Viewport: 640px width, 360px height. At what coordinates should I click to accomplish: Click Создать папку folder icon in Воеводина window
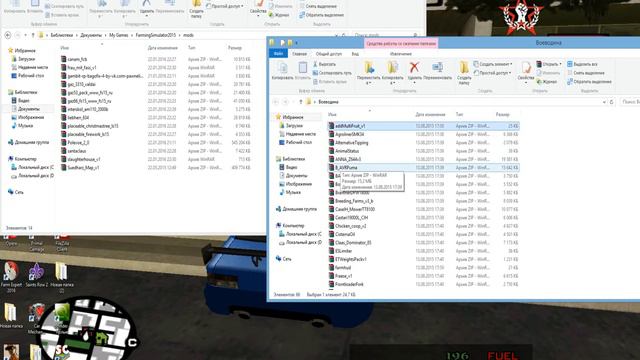click(464, 67)
